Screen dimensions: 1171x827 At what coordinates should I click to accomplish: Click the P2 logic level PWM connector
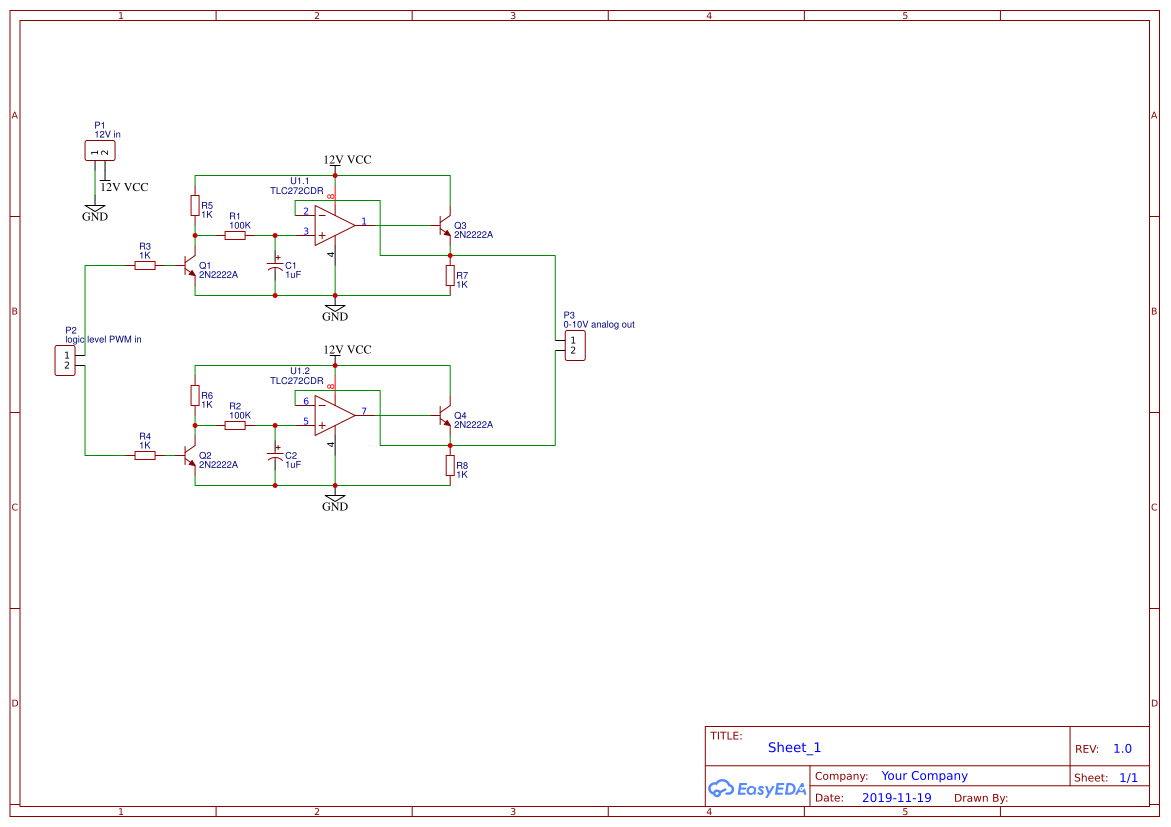point(65,360)
